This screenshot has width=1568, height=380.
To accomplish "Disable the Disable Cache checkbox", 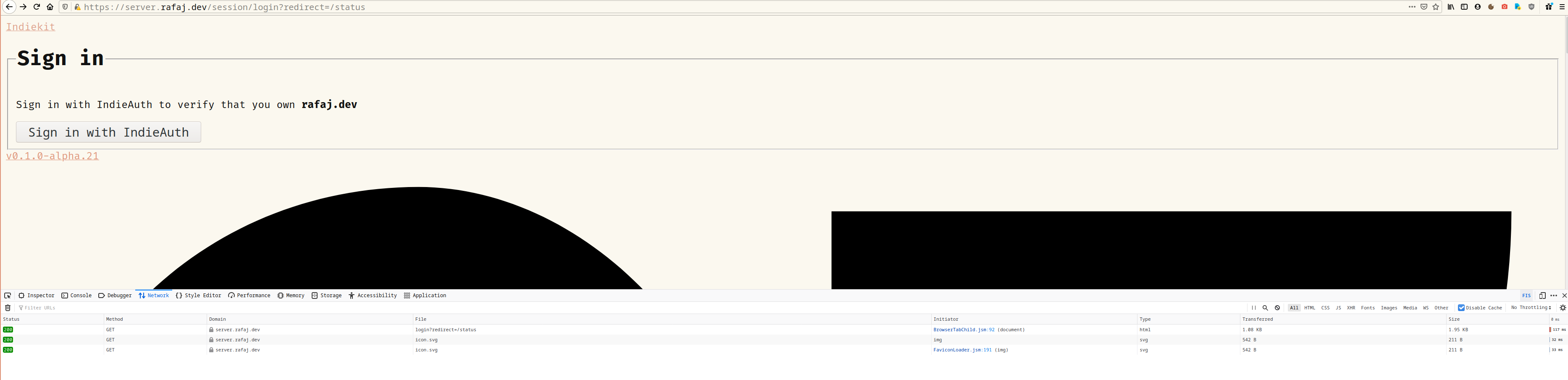I will [x=1461, y=308].
